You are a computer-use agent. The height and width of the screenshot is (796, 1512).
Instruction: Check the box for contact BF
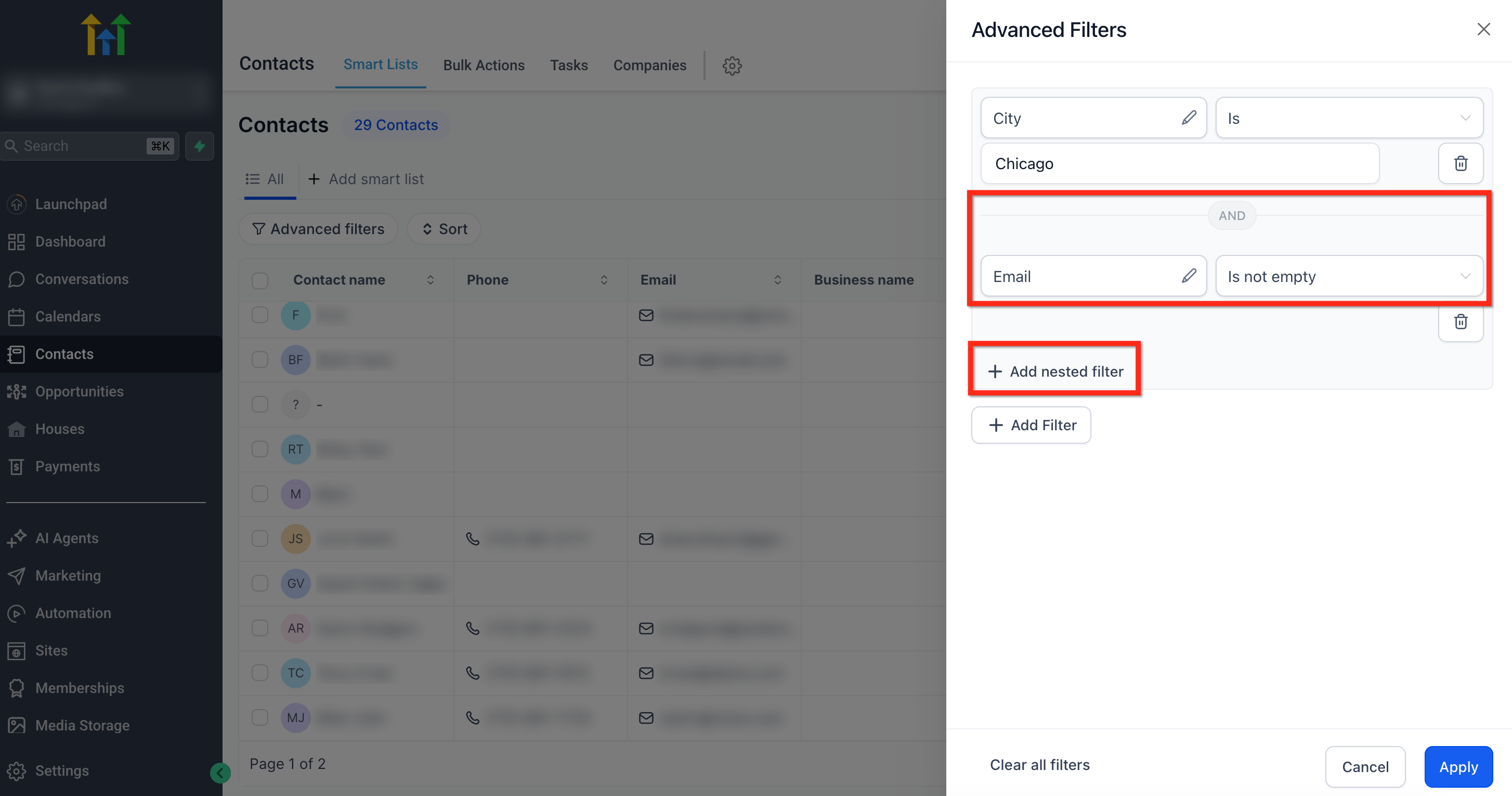260,360
